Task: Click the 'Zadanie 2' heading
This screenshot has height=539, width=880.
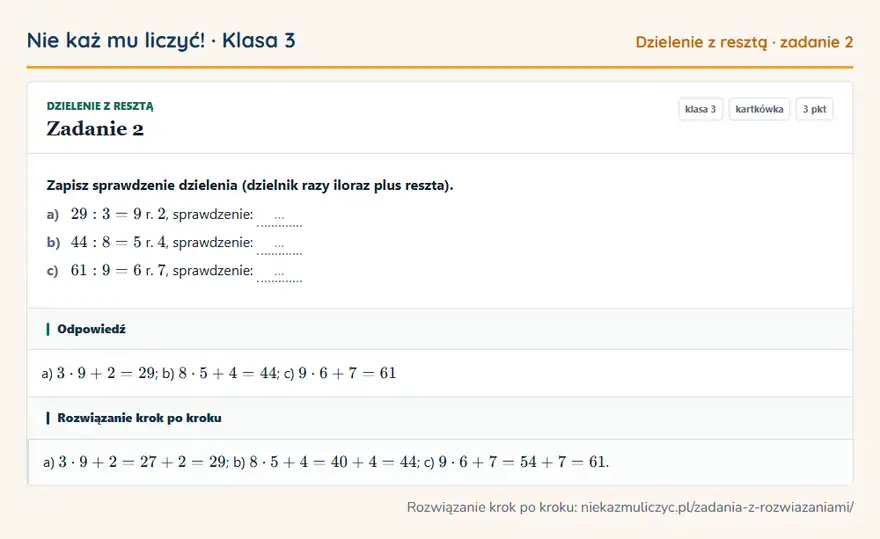Action: [x=95, y=129]
